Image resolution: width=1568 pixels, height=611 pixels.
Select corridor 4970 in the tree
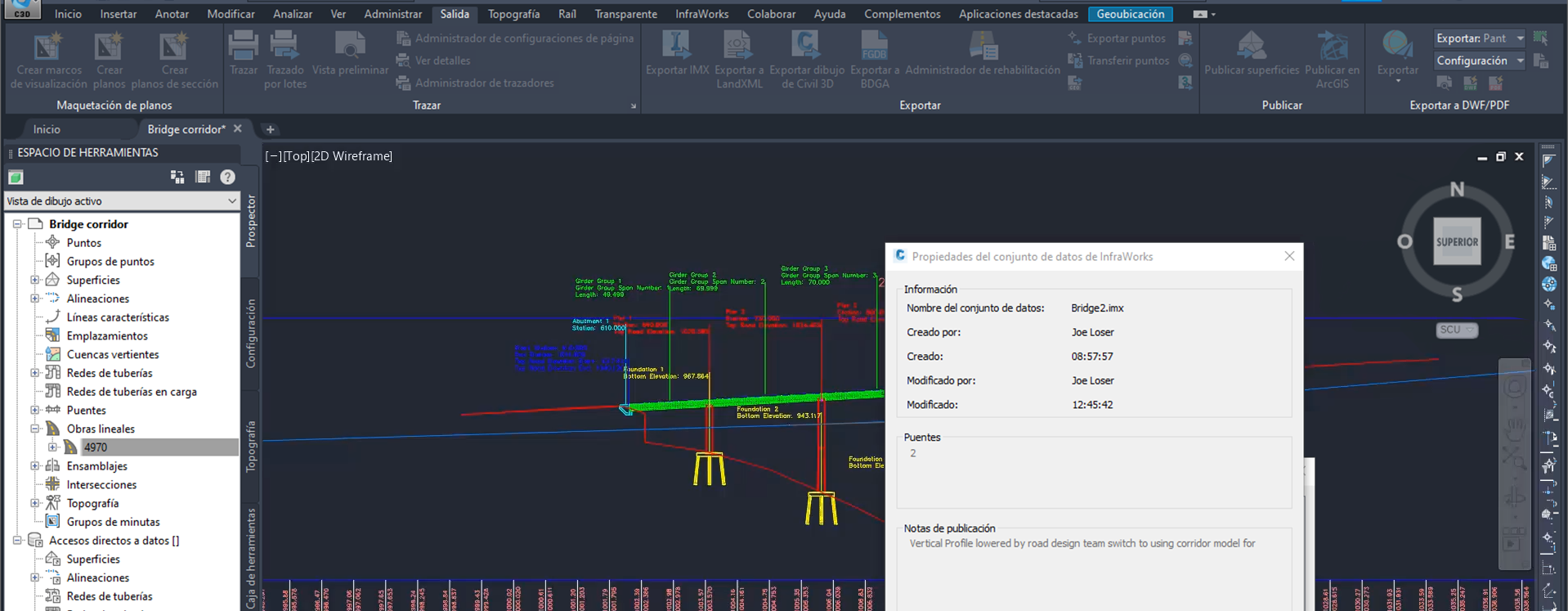pyautogui.click(x=96, y=447)
